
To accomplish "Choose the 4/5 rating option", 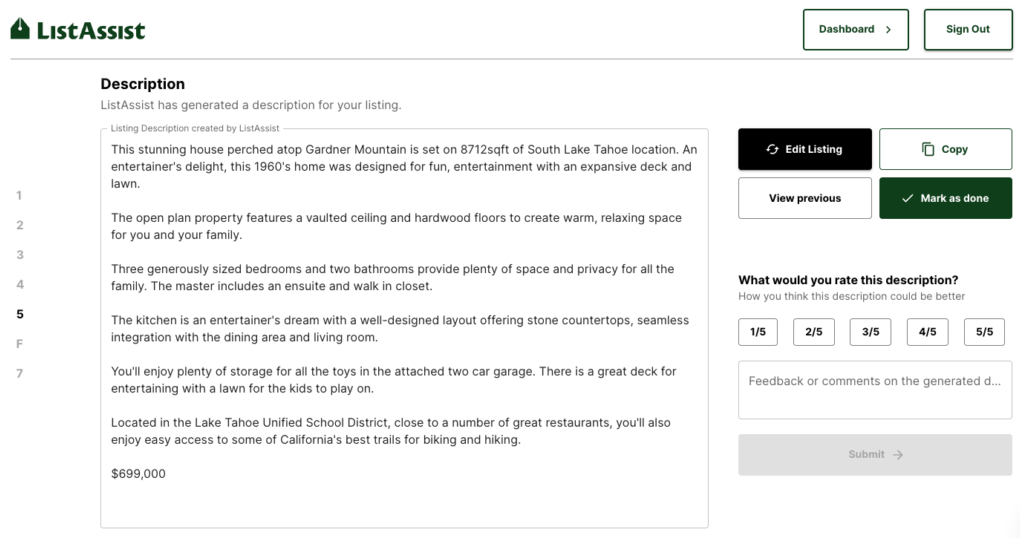I will [x=927, y=332].
